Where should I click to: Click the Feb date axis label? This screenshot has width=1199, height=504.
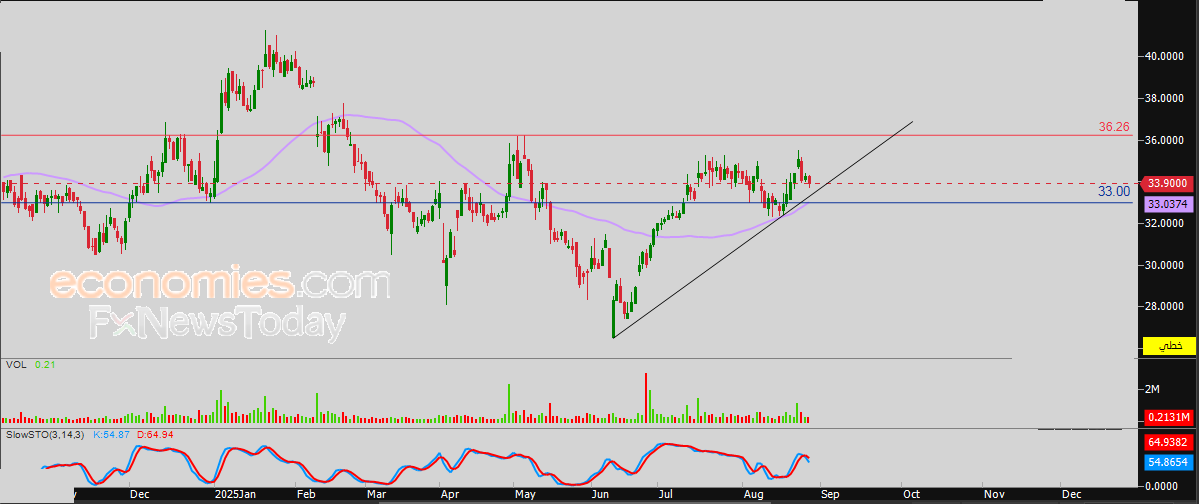point(306,495)
